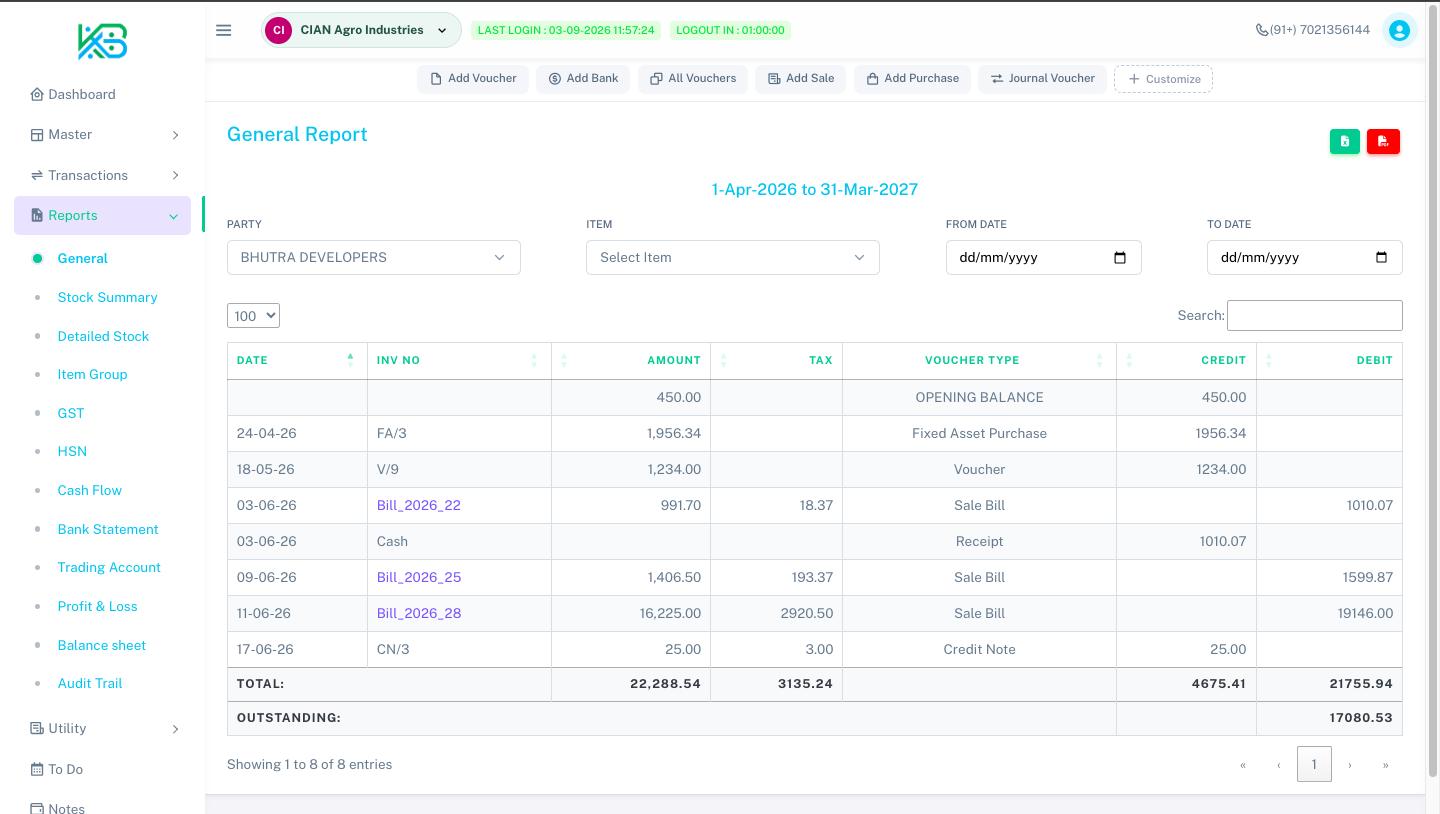Screen dimensions: 1440x814
Task: Open user profile avatar icon
Action: 1400,30
